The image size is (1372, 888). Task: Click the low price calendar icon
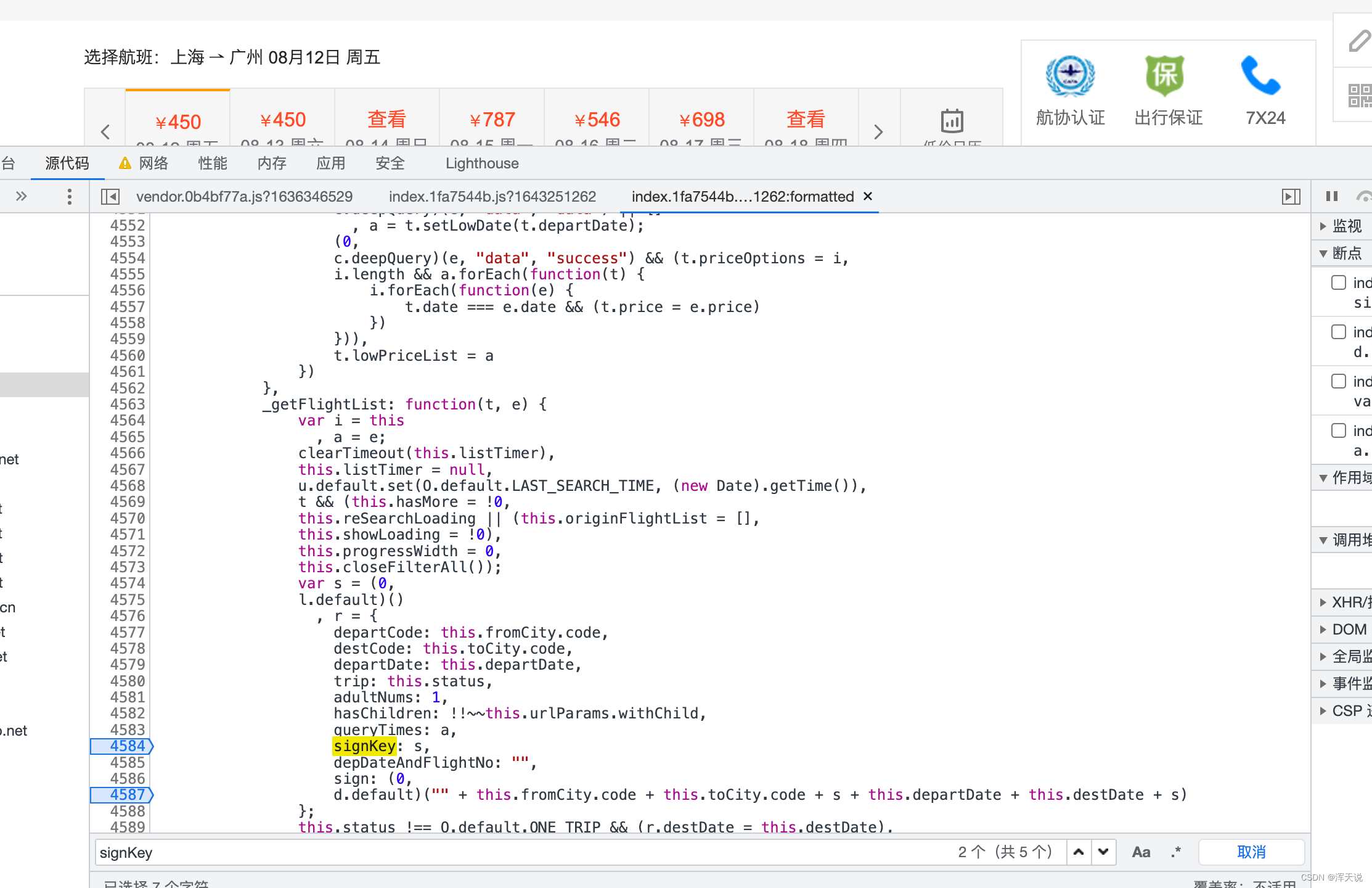(950, 120)
